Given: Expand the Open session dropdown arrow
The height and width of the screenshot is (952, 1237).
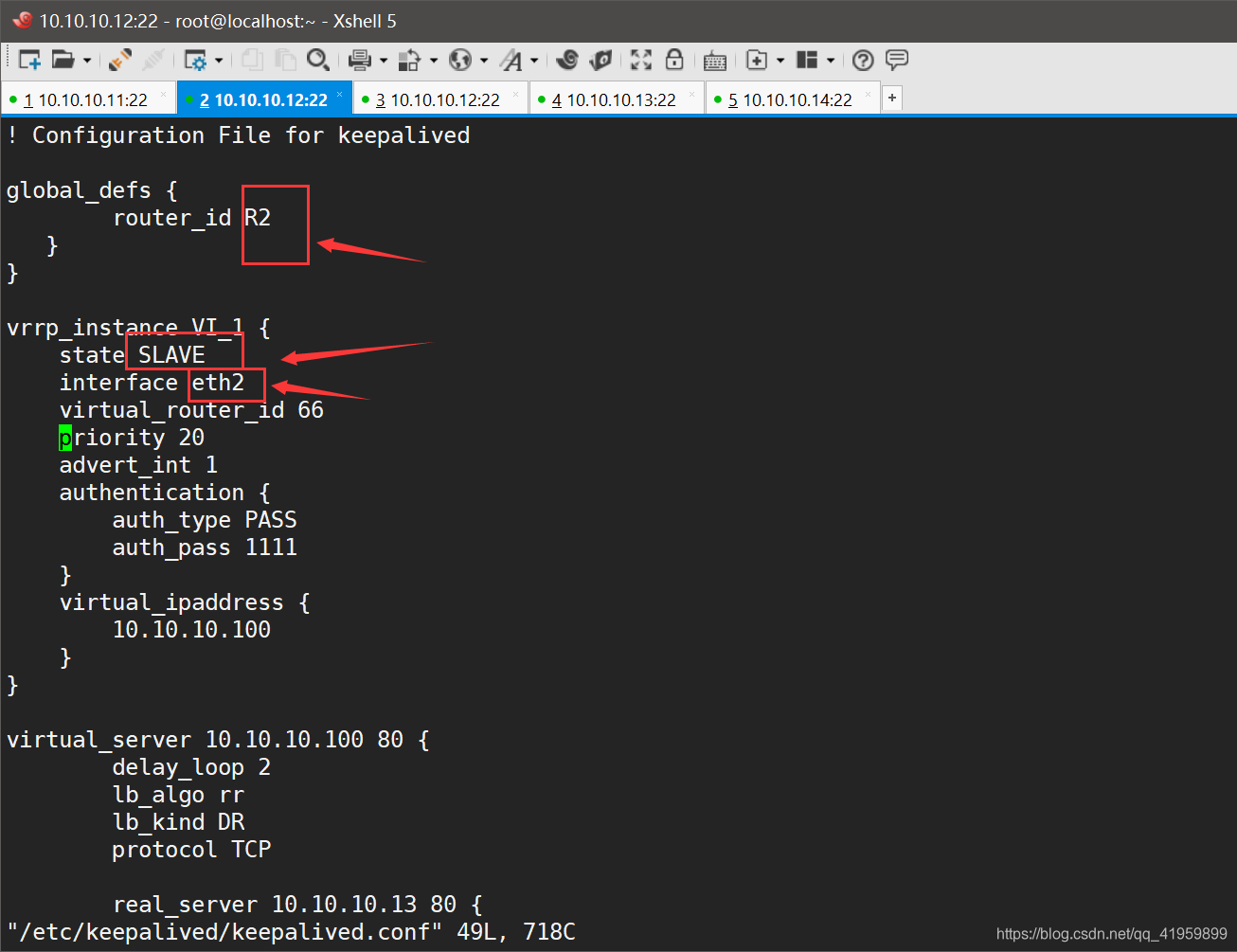Looking at the screenshot, I should pyautogui.click(x=87, y=61).
